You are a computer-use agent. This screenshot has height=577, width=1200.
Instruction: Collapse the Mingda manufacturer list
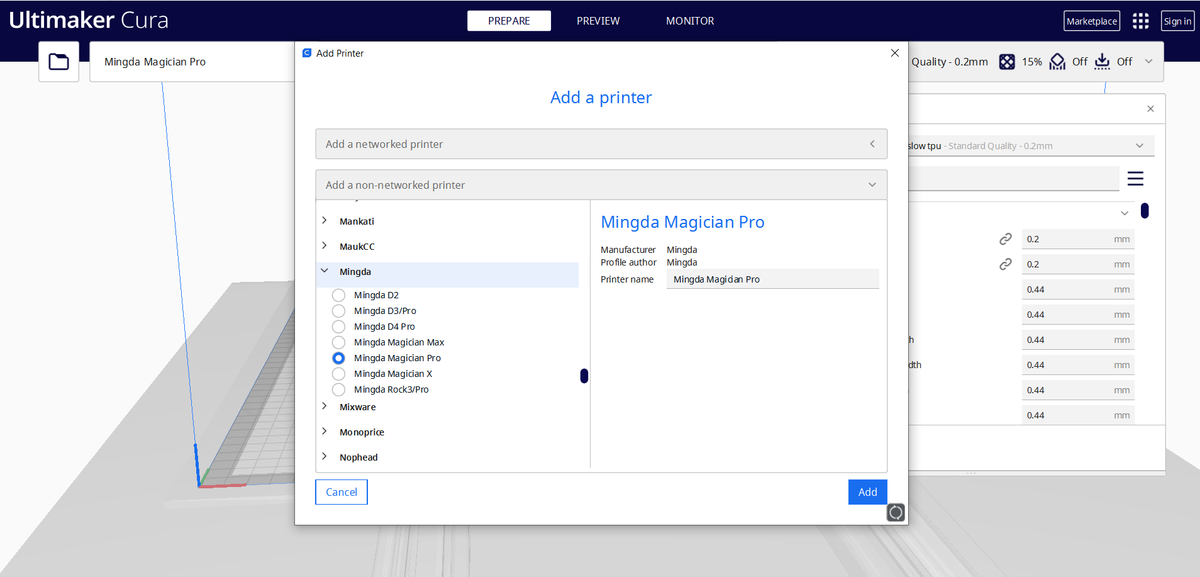[324, 271]
